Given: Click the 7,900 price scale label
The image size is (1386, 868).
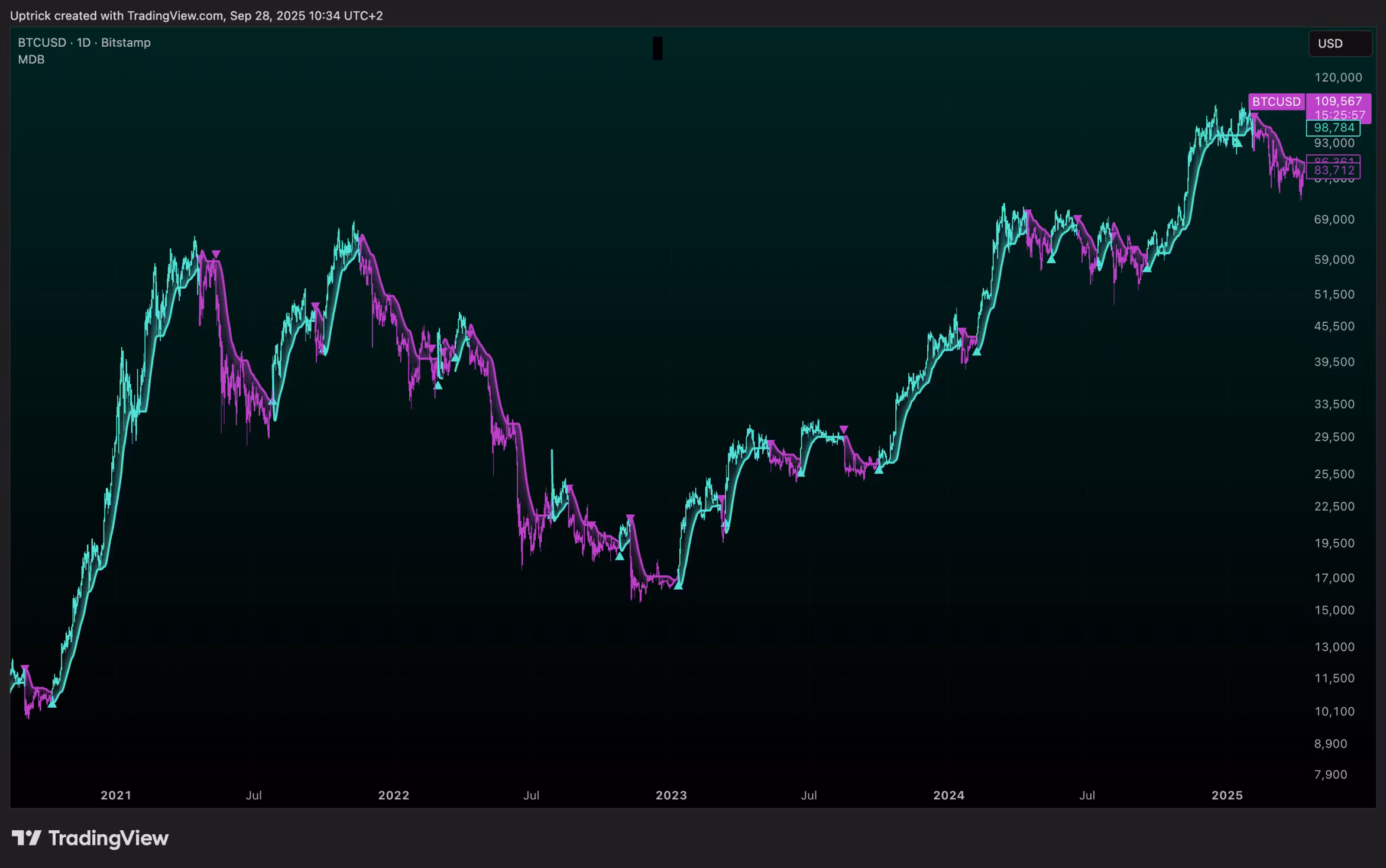Looking at the screenshot, I should pos(1330,775).
